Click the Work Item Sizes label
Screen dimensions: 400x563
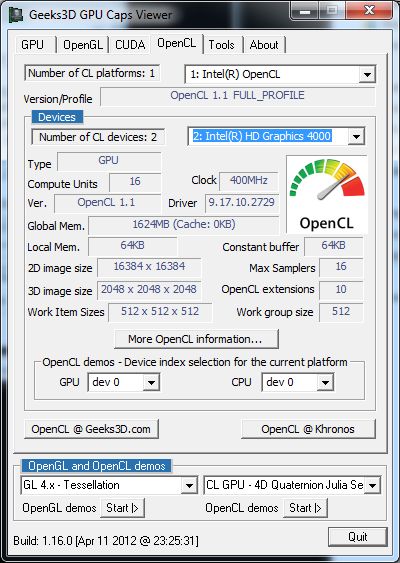[66, 312]
